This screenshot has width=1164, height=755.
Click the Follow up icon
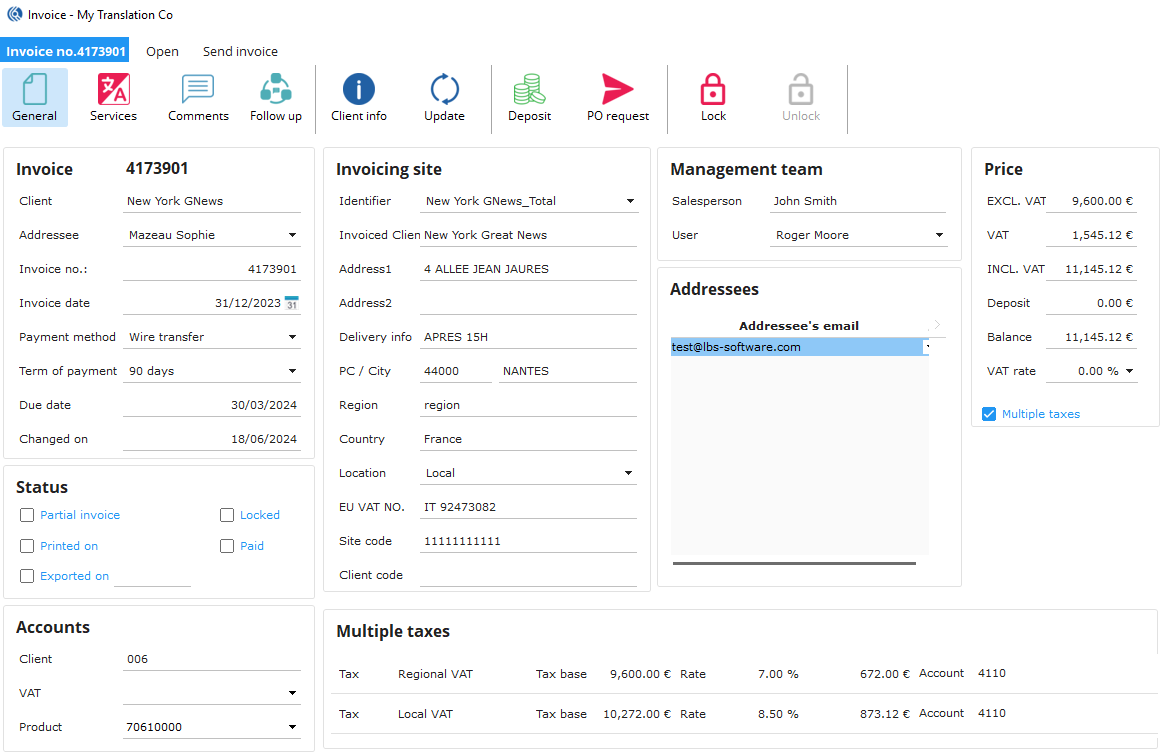[x=275, y=97]
